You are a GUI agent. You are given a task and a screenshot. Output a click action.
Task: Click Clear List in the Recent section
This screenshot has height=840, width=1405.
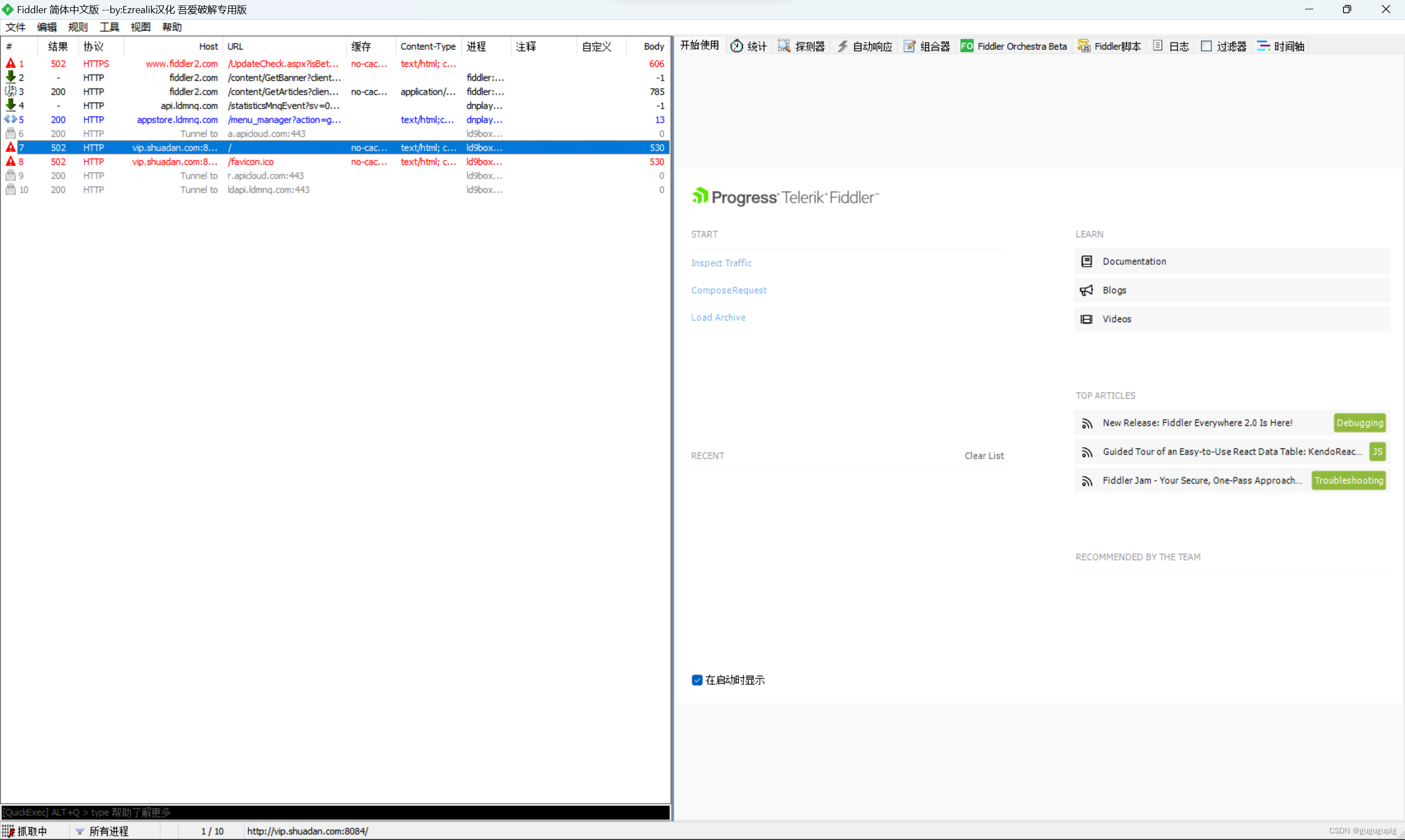click(x=984, y=456)
